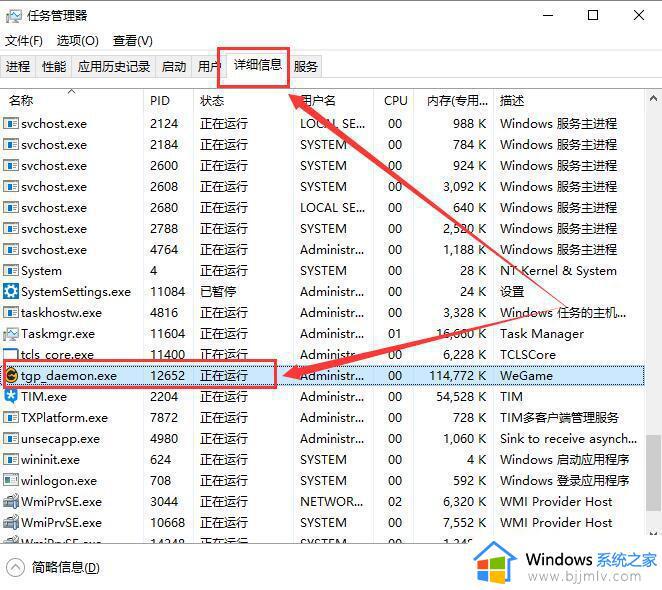Click the scrollbar up arrow

click(653, 99)
